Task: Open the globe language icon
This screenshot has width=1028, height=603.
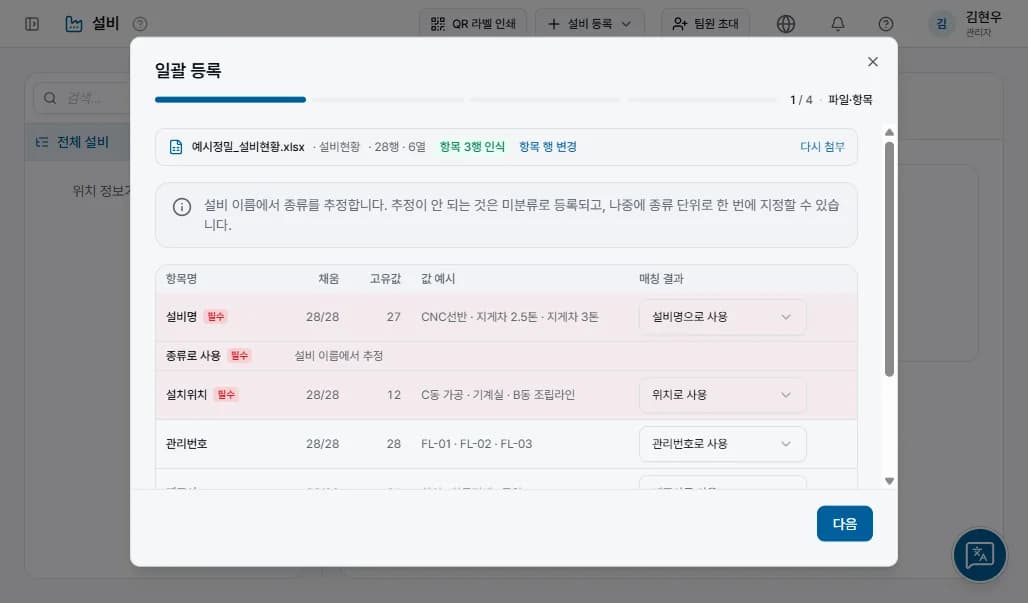Action: pyautogui.click(x=785, y=24)
